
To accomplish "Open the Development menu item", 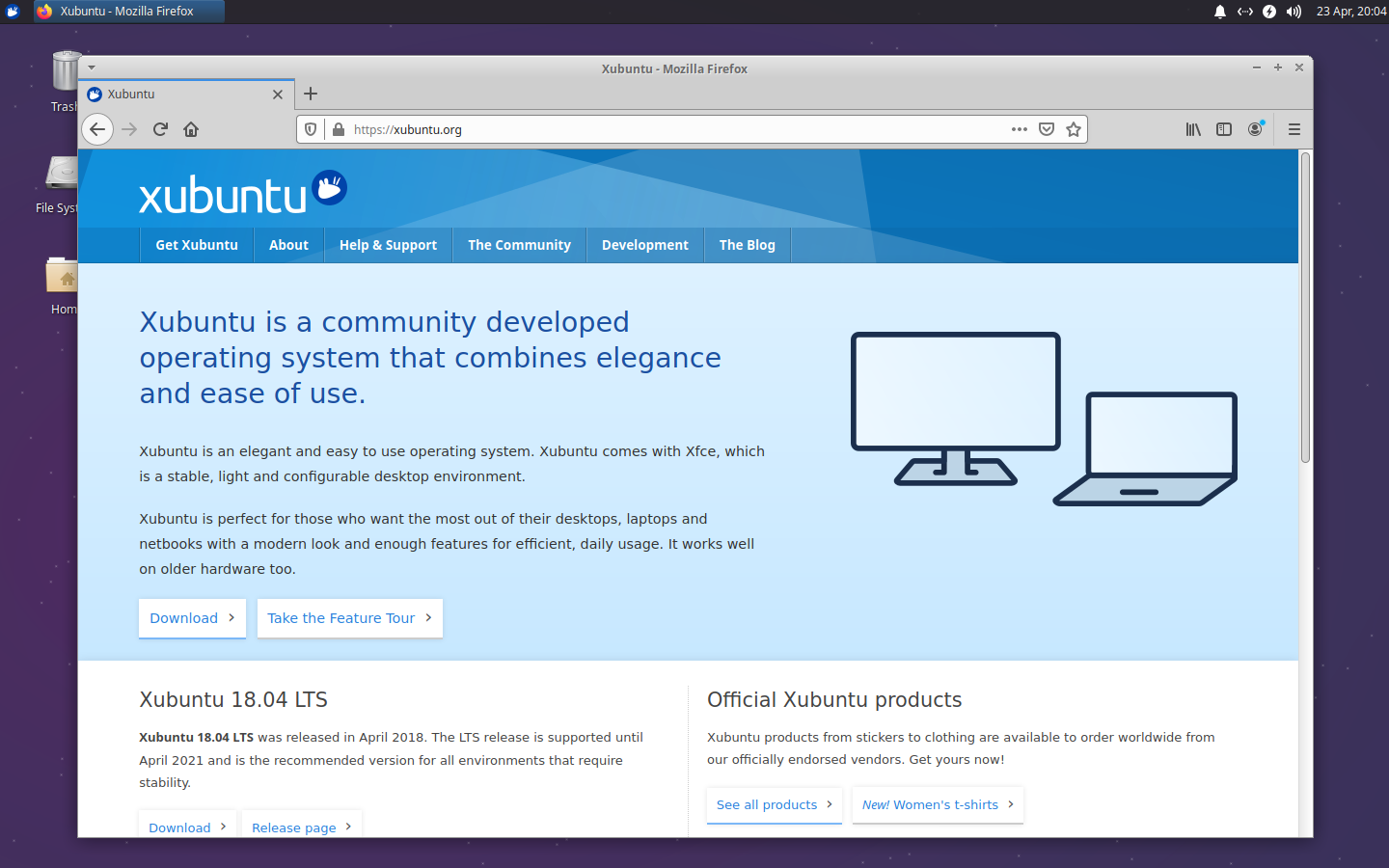I will [x=645, y=245].
